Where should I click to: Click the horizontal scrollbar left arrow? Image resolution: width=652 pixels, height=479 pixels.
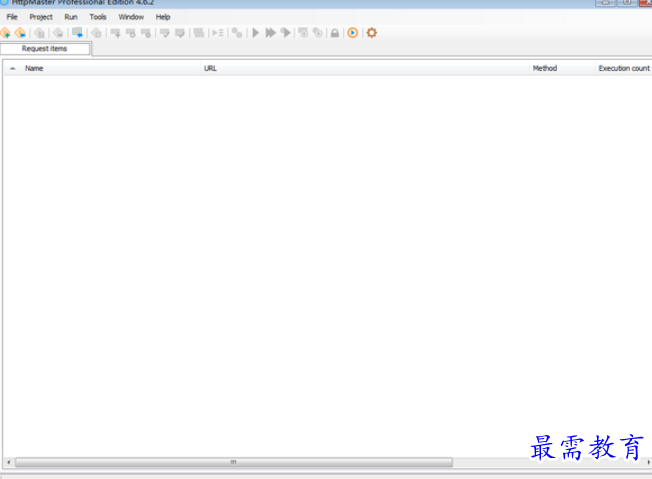pos(9,462)
